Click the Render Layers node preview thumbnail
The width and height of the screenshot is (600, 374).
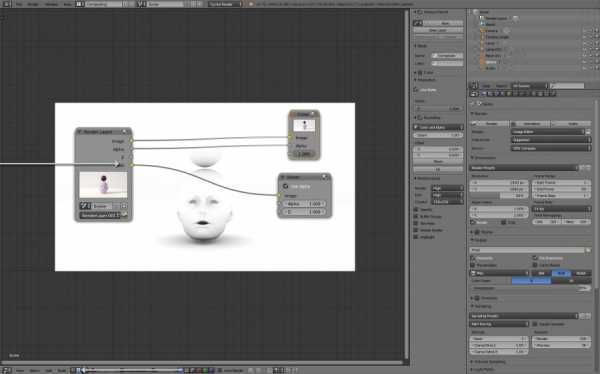tap(103, 185)
